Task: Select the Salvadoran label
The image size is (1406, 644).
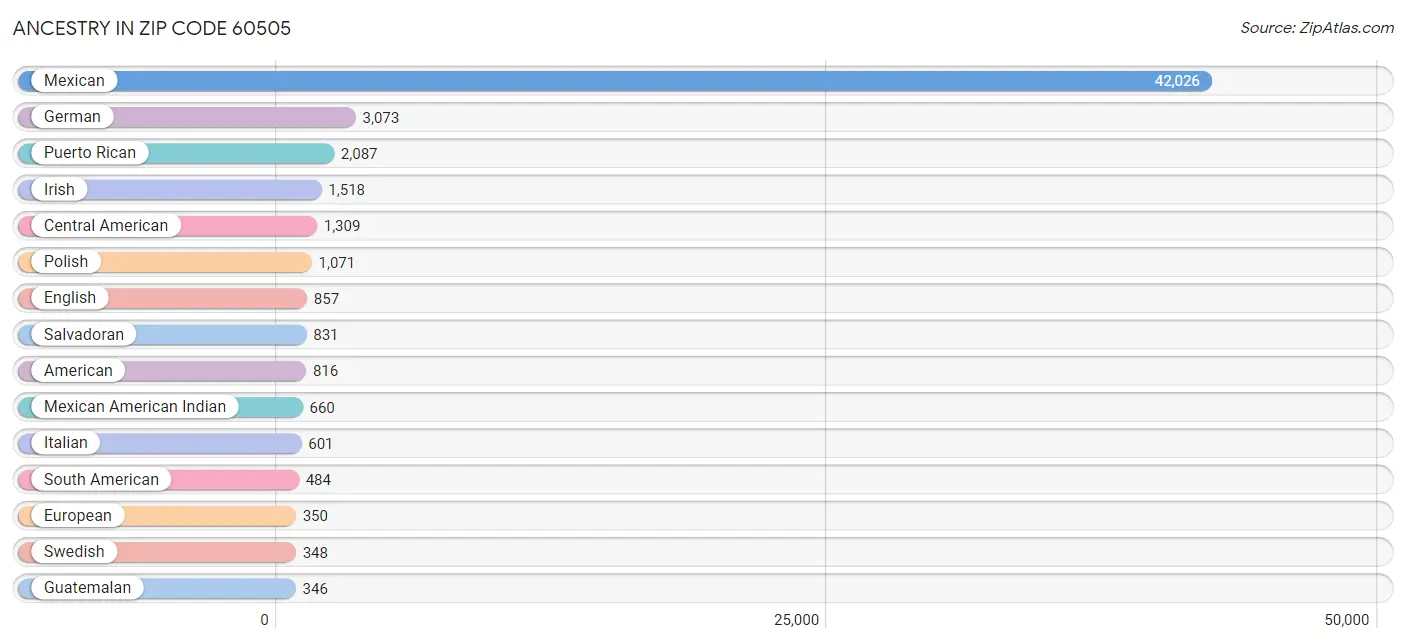Action: pyautogui.click(x=84, y=334)
